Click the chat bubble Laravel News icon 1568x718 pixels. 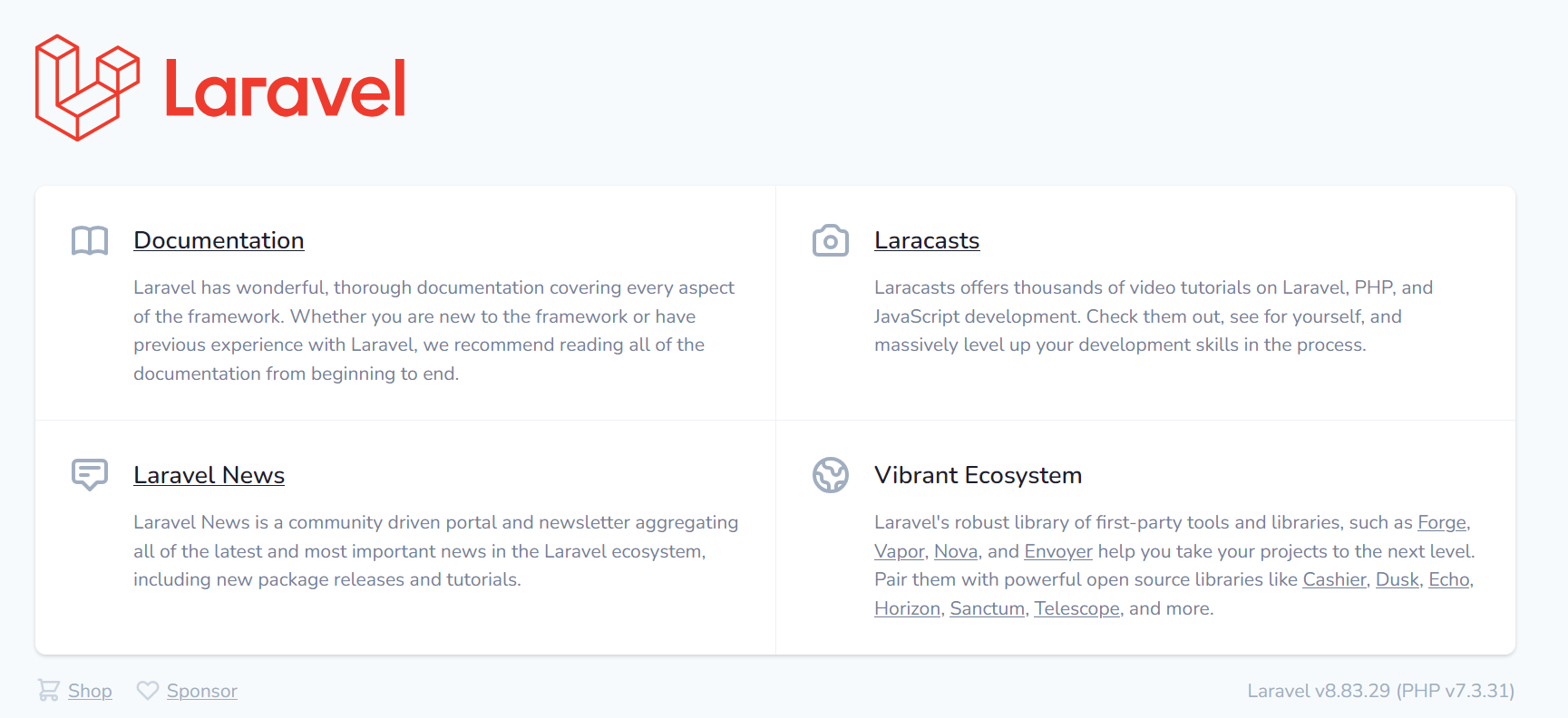point(90,474)
